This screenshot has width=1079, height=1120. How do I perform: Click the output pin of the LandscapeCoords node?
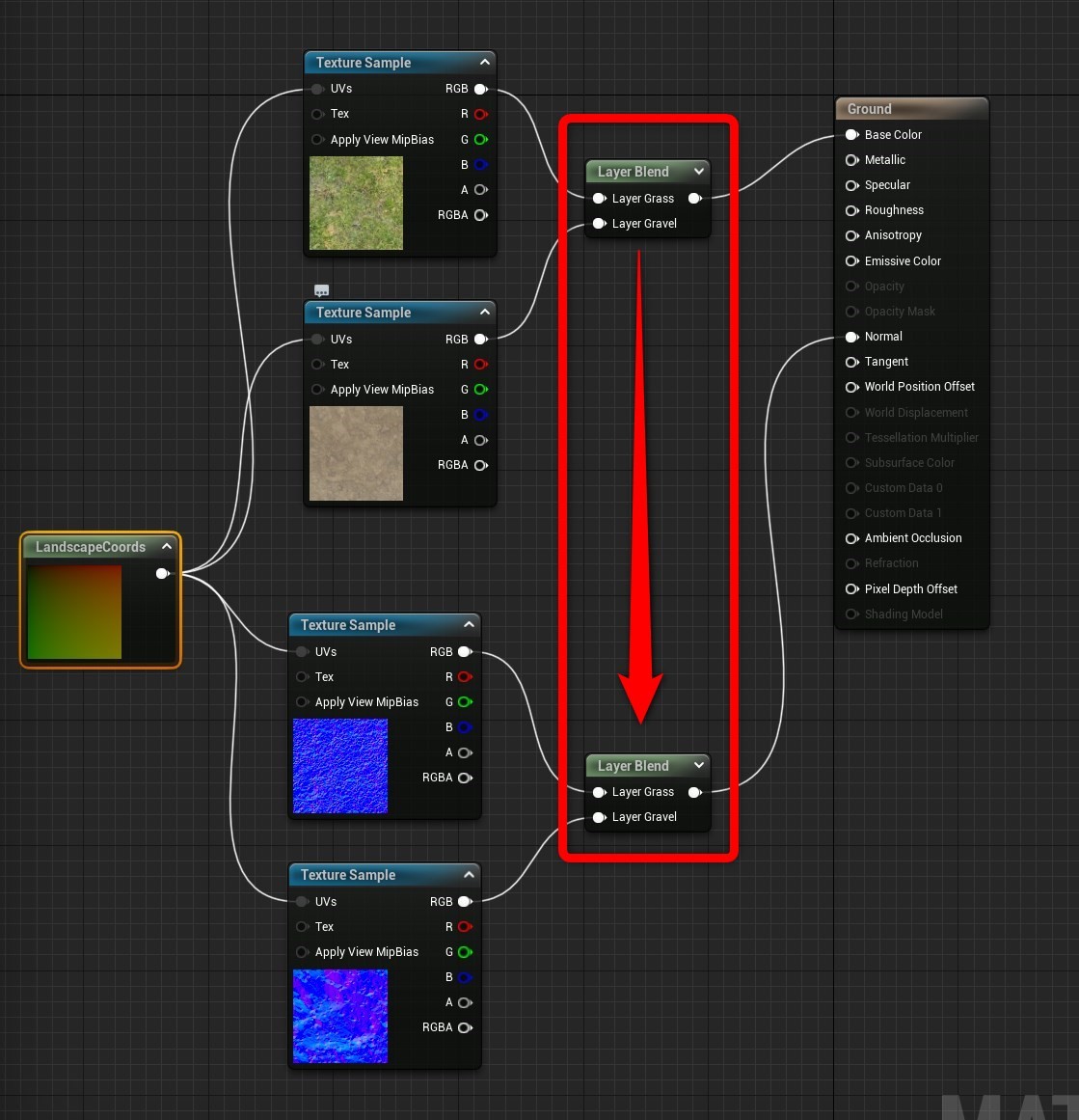click(x=162, y=573)
